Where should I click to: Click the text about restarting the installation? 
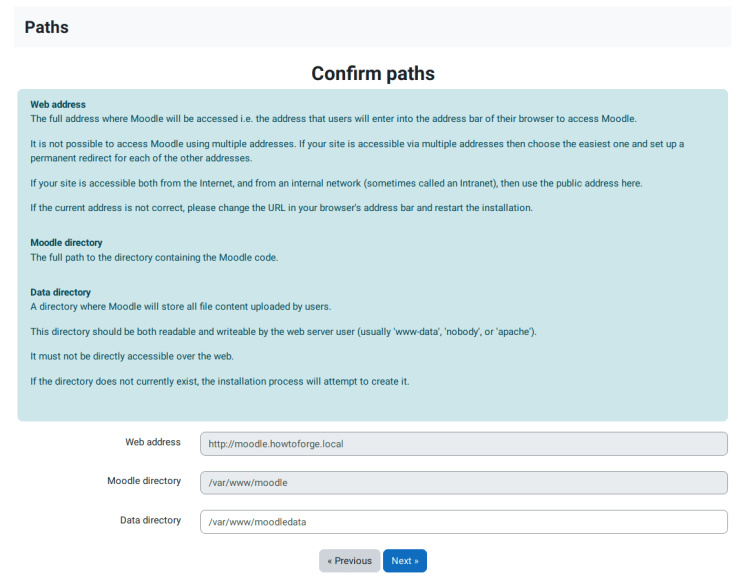pyautogui.click(x=281, y=208)
